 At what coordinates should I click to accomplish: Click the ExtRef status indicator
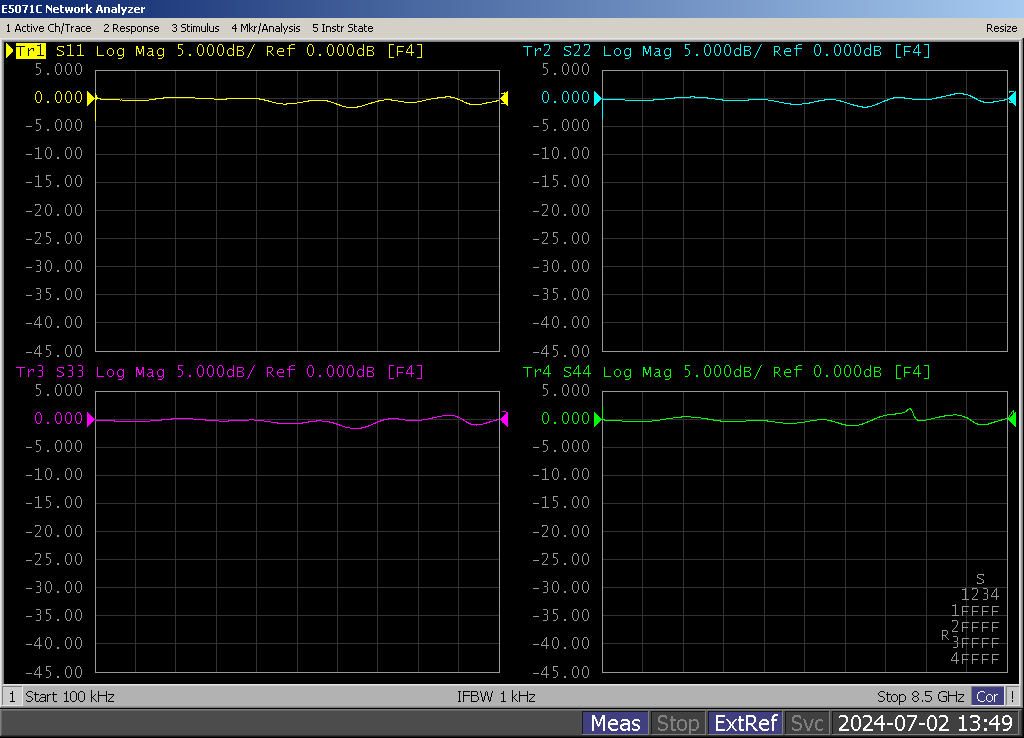[744, 723]
